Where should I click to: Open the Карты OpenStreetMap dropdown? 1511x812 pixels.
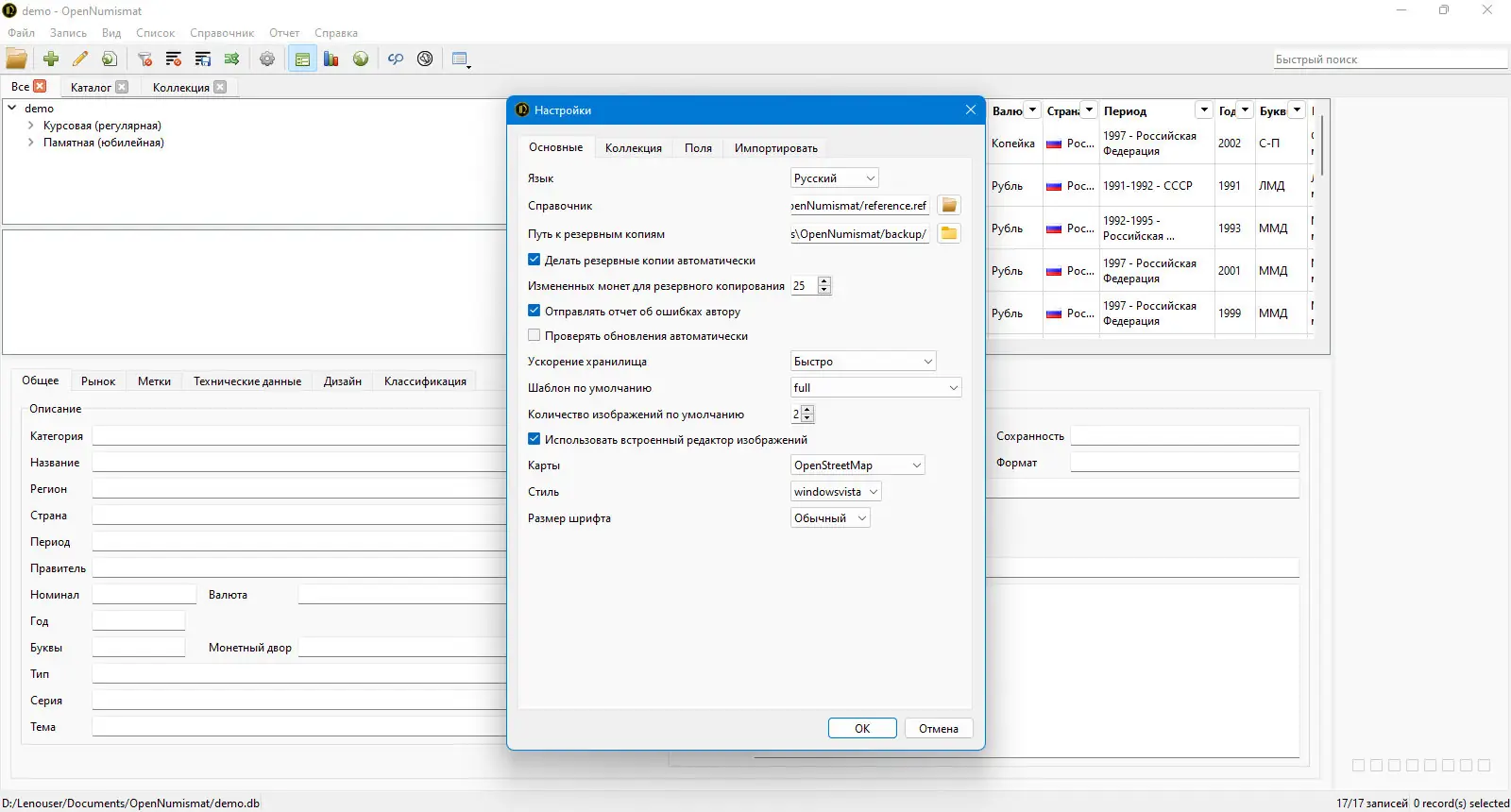point(857,465)
